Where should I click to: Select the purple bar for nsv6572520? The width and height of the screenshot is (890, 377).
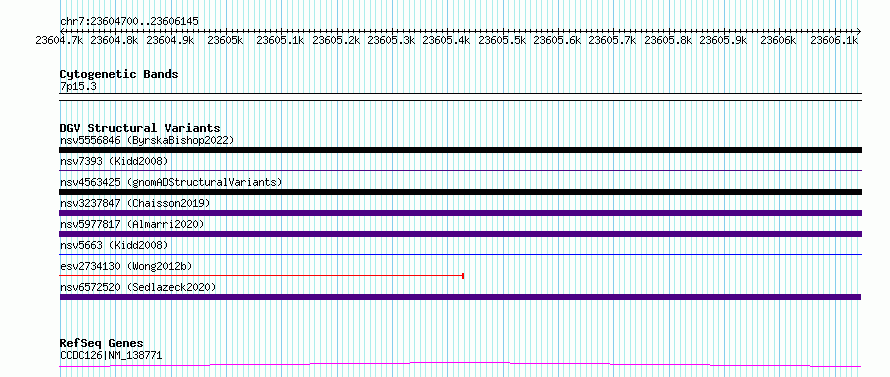(x=460, y=297)
